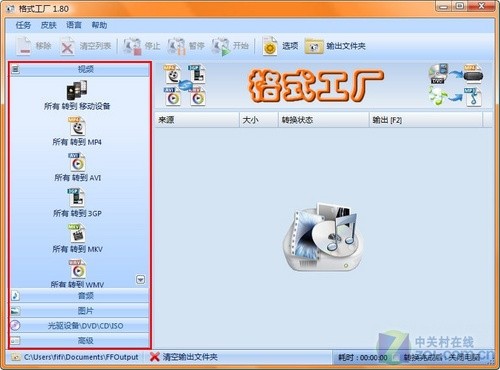Image resolution: width=500 pixels, height=370 pixels.
Task: Open the C:\Users\fifi\Documents\FFOutput path in status bar
Action: tap(75, 357)
